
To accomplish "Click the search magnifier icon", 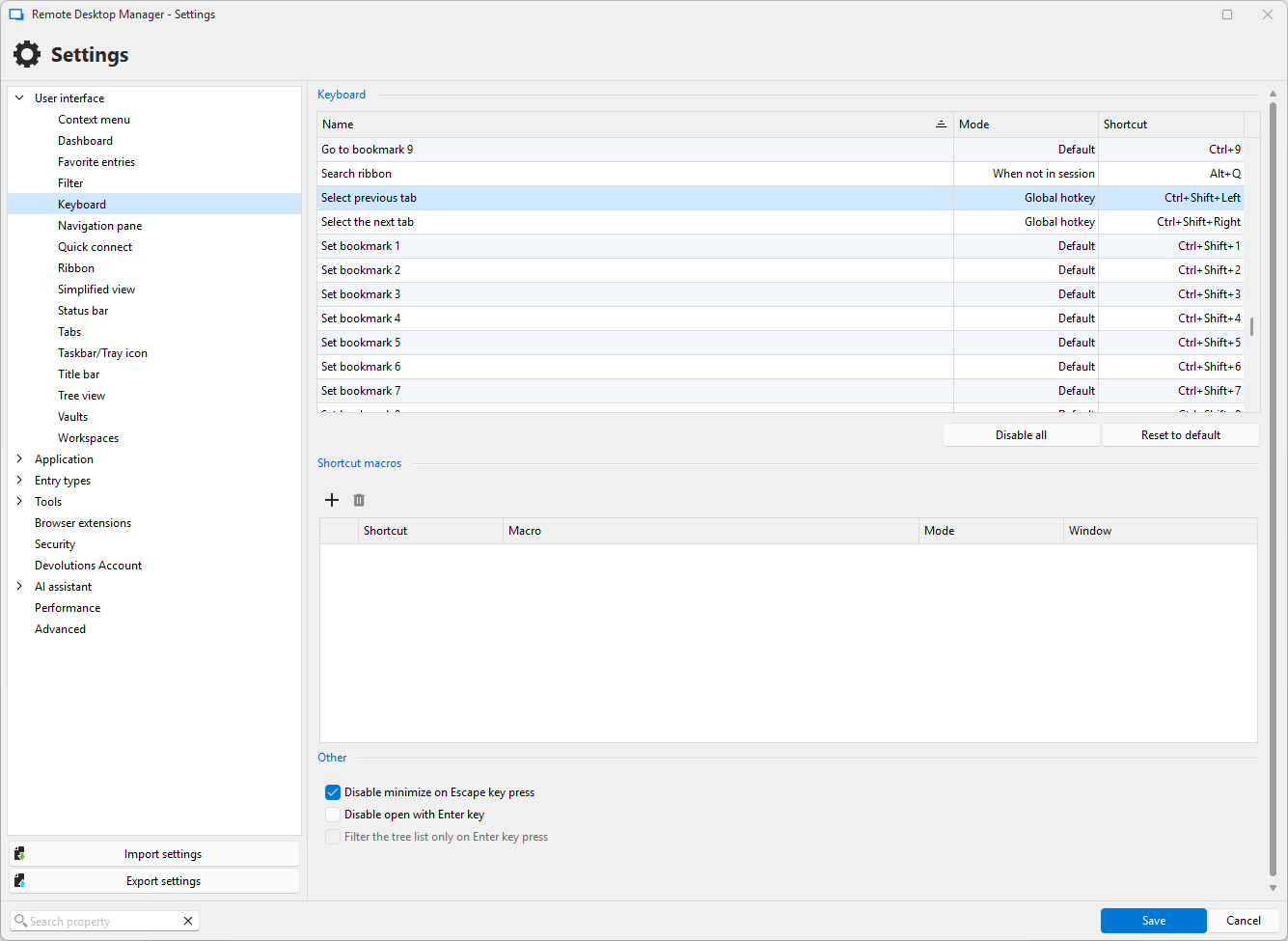I will 20,921.
